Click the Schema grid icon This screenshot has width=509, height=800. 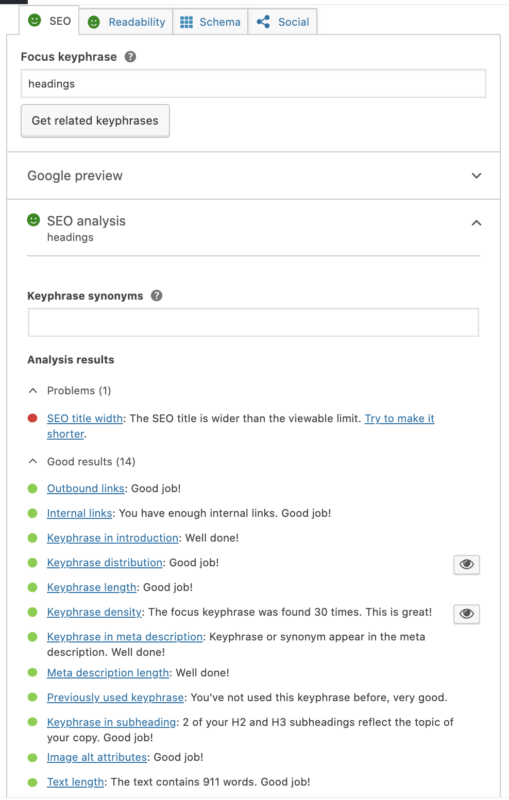pyautogui.click(x=186, y=22)
